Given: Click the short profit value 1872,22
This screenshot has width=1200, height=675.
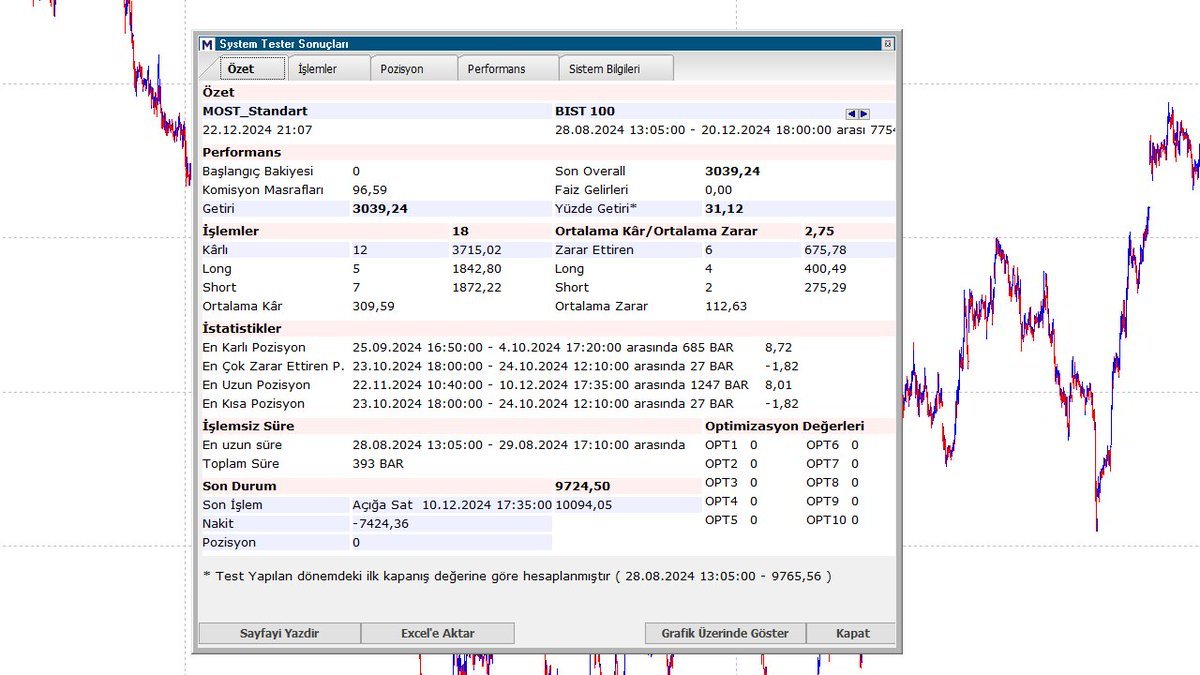Looking at the screenshot, I should tap(477, 288).
